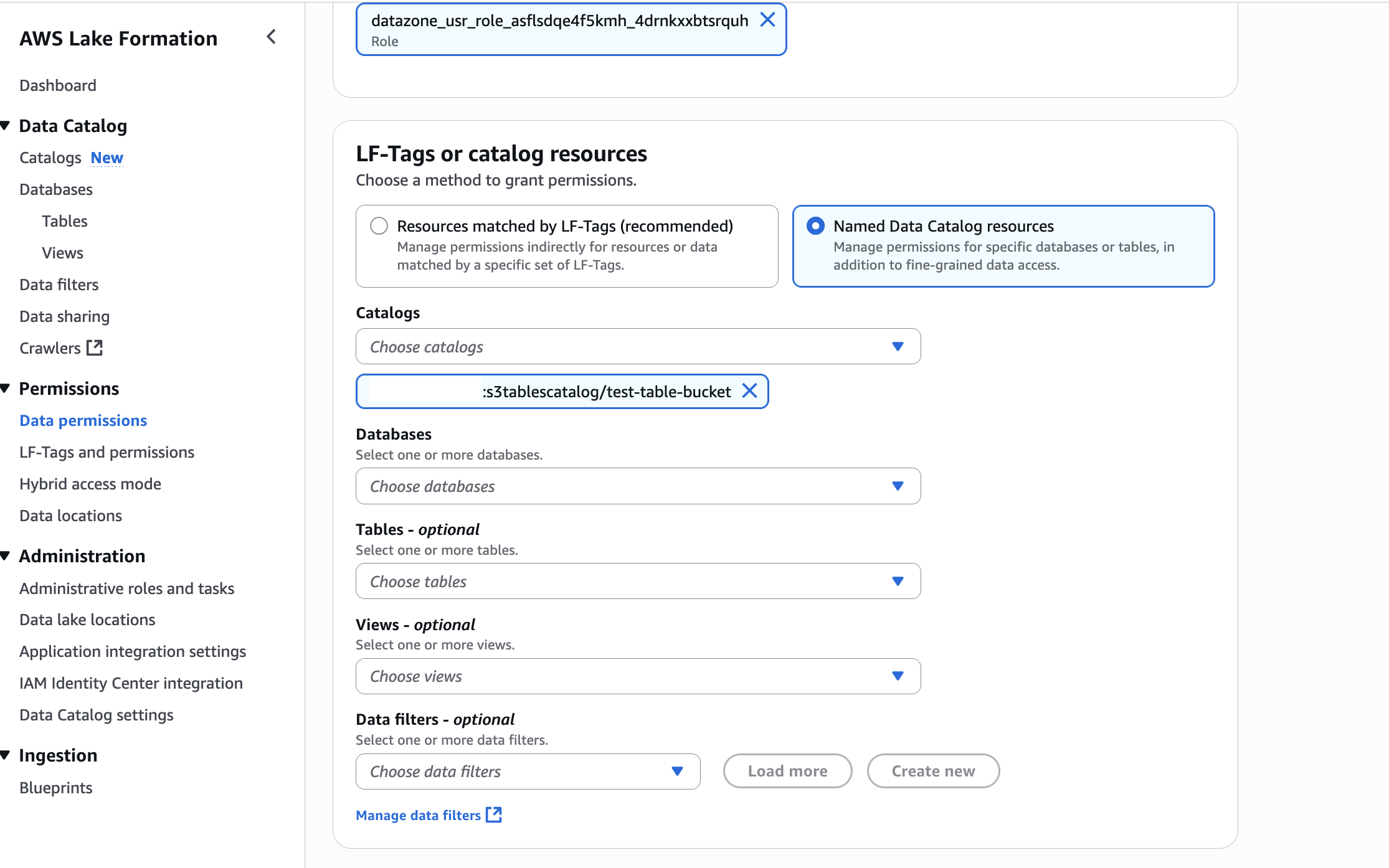Click the Create new button
1389x868 pixels.
933,771
